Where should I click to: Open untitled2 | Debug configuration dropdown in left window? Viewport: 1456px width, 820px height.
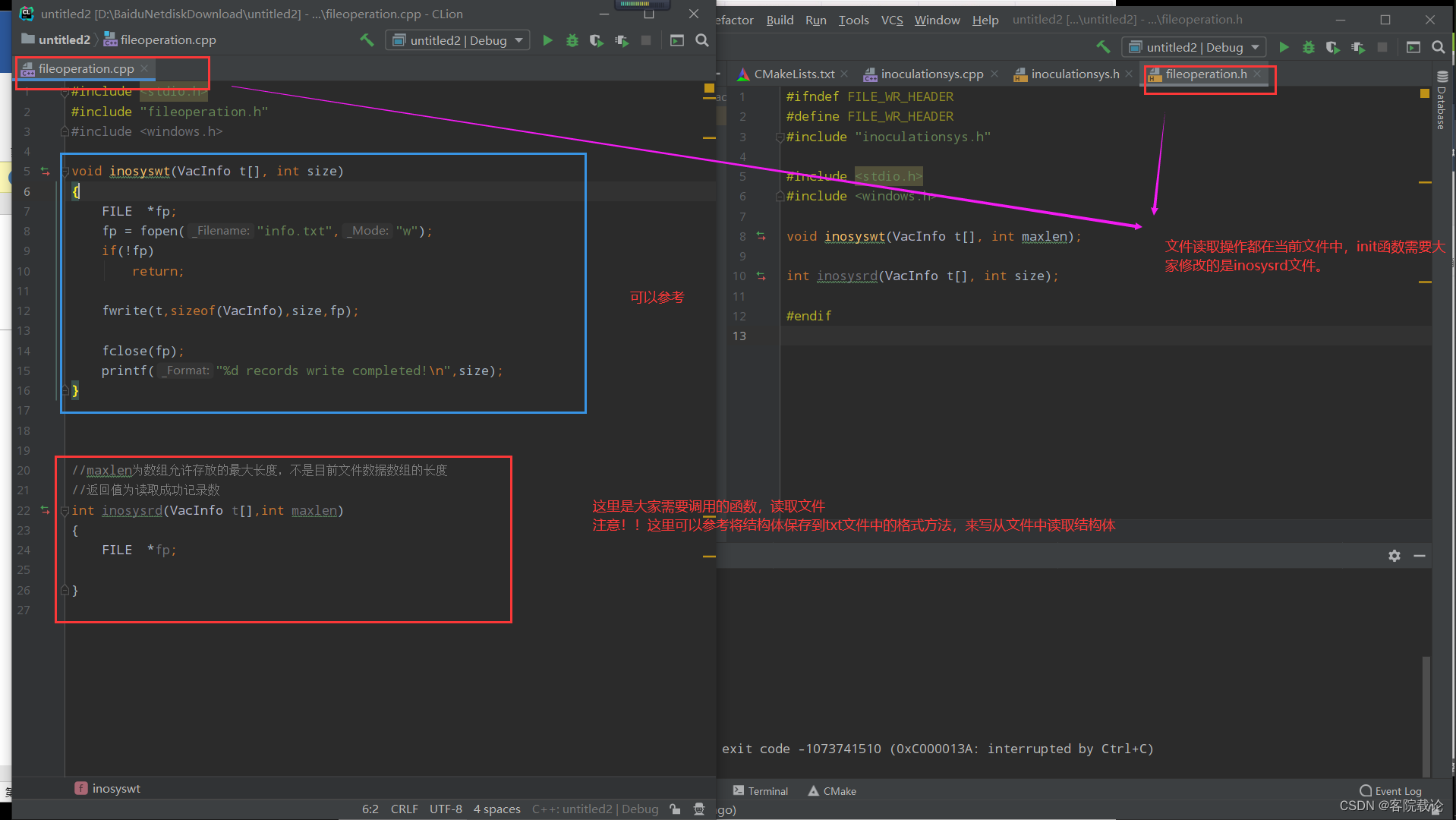pyautogui.click(x=458, y=40)
